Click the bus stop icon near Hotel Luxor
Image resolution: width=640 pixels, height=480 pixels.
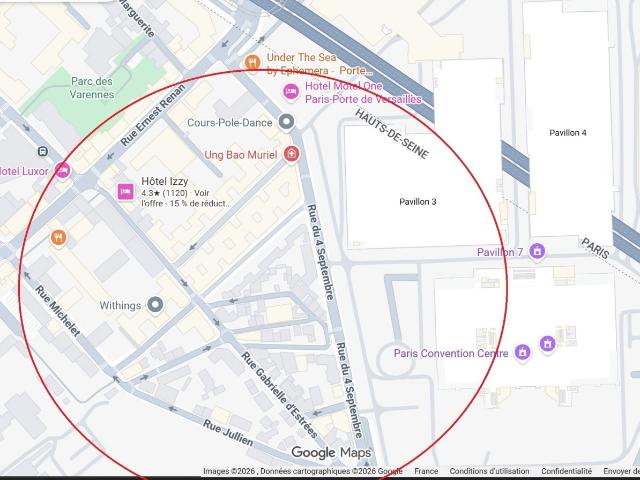pyautogui.click(x=42, y=152)
